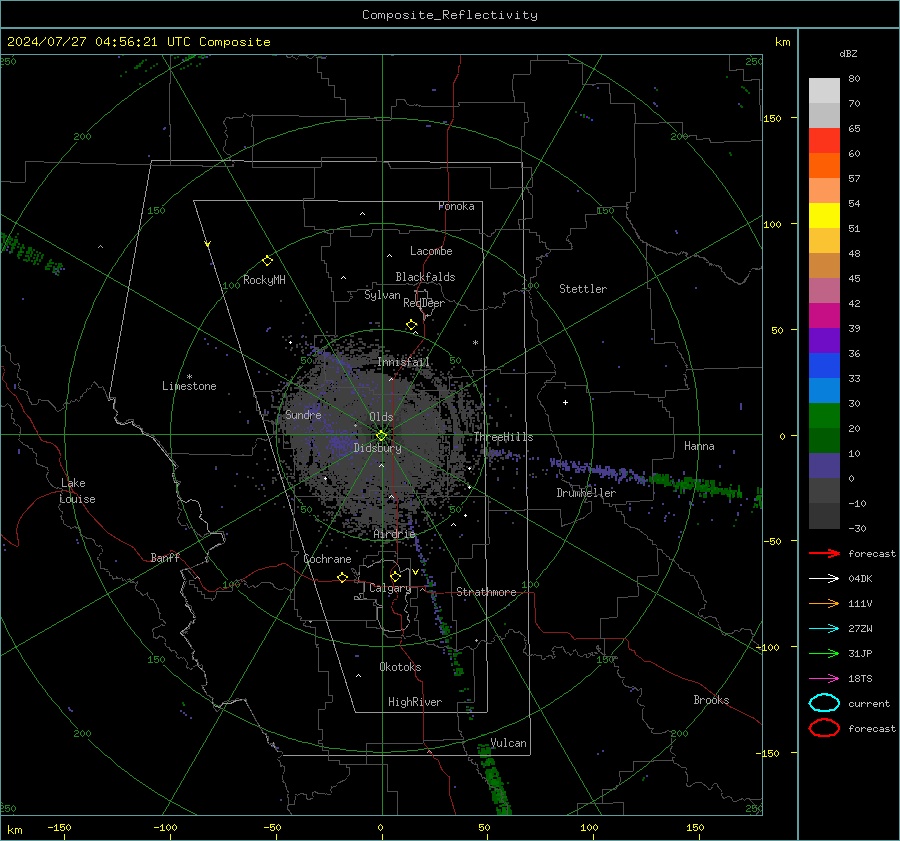Click the Ponoka city label
Screen dimensions: 900x841
coord(456,206)
